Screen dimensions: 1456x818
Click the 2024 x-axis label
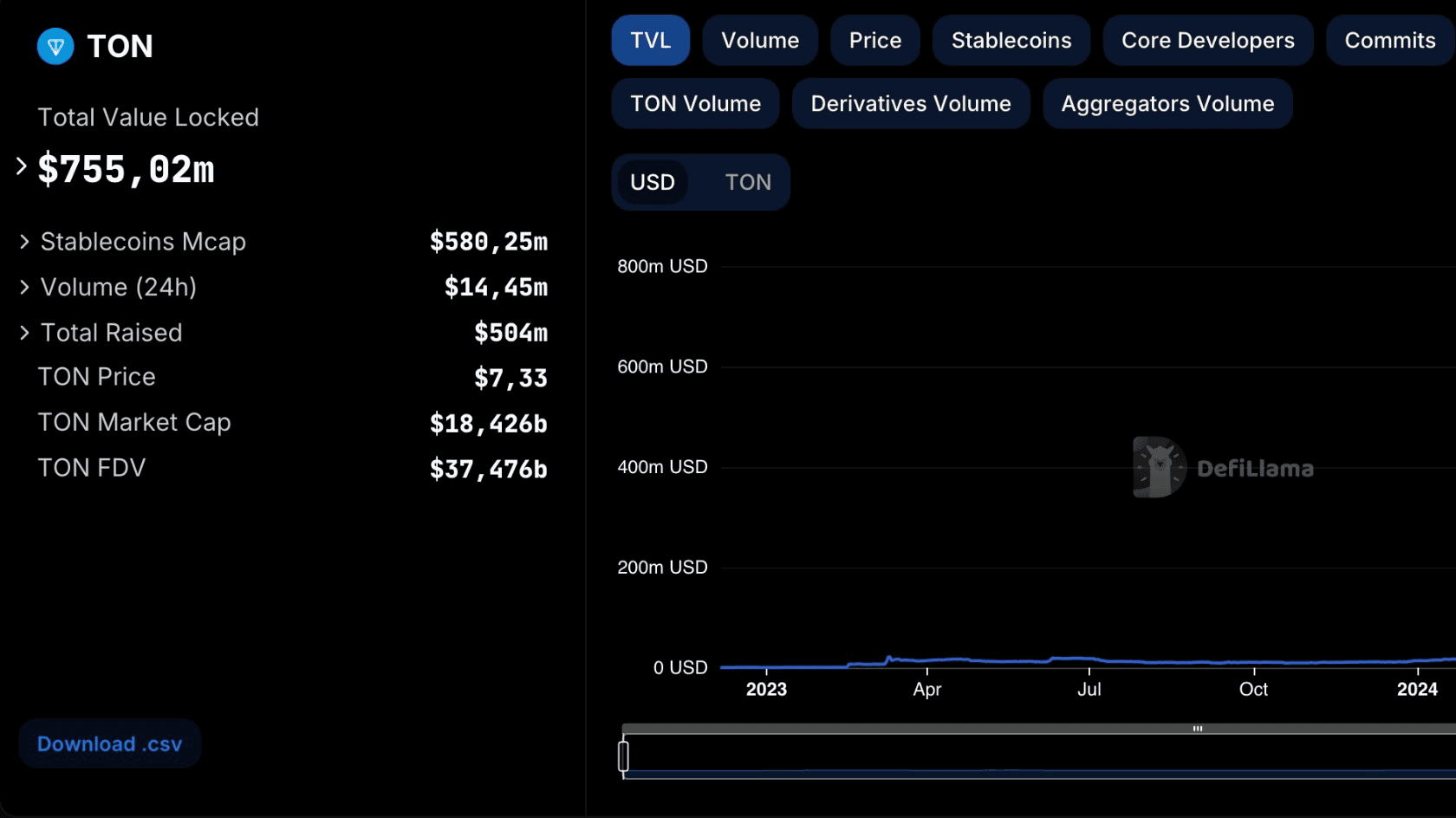[x=1417, y=690]
